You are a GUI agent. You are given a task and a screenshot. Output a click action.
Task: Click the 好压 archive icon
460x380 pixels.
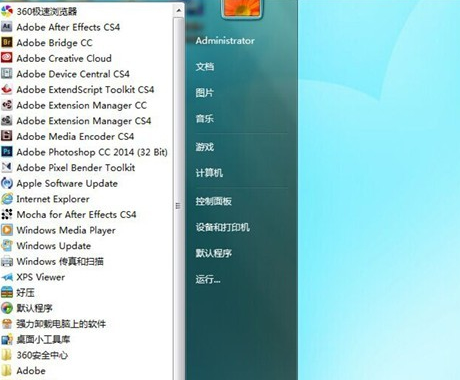[x=7, y=292]
